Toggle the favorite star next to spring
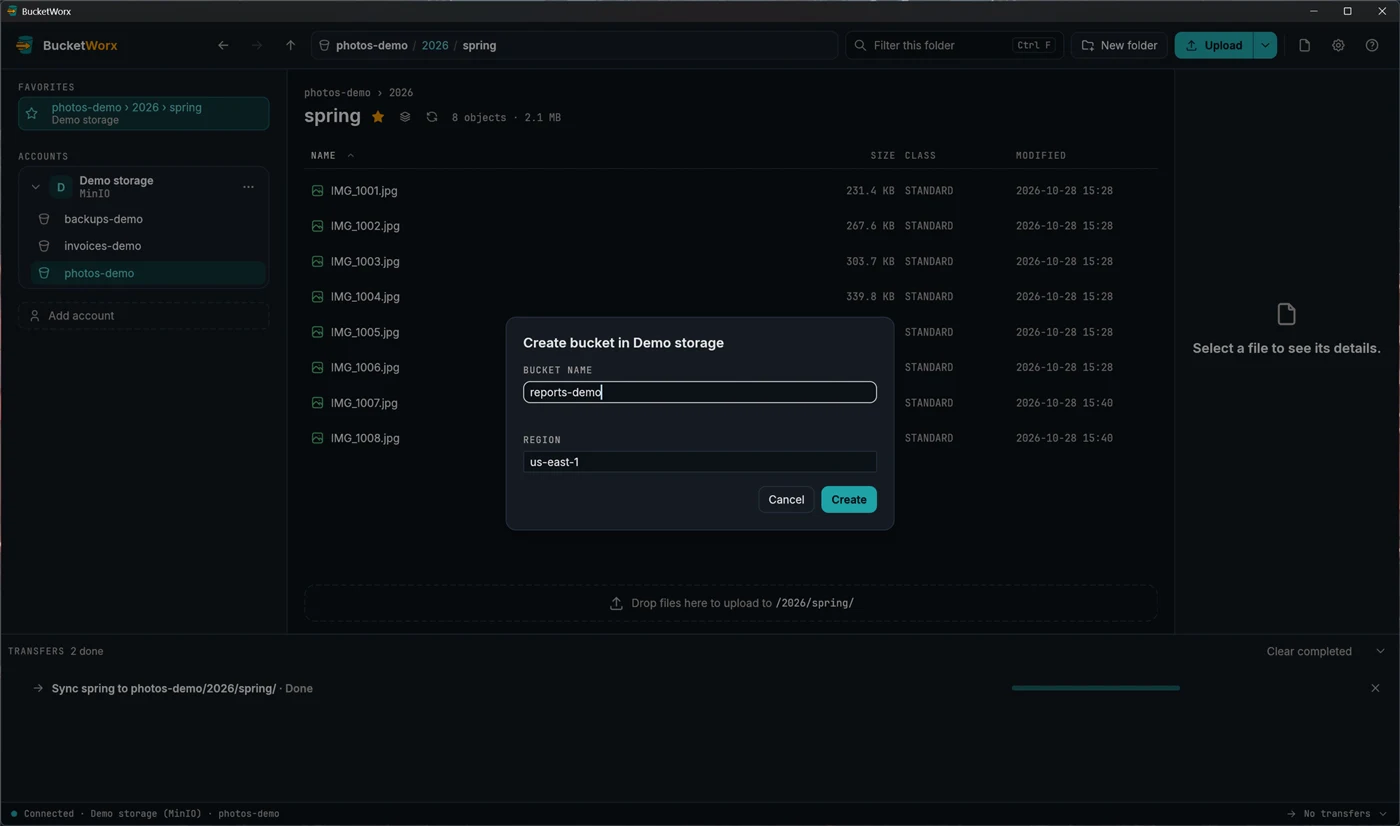 [378, 117]
